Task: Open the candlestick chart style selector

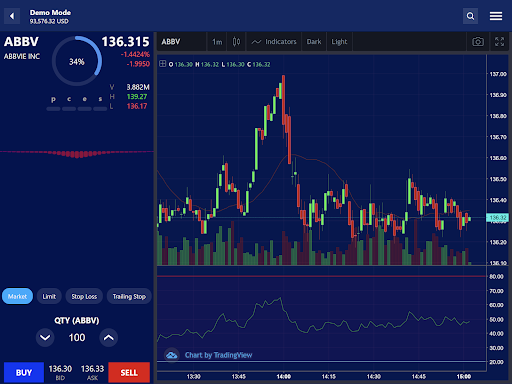Action: point(236,42)
